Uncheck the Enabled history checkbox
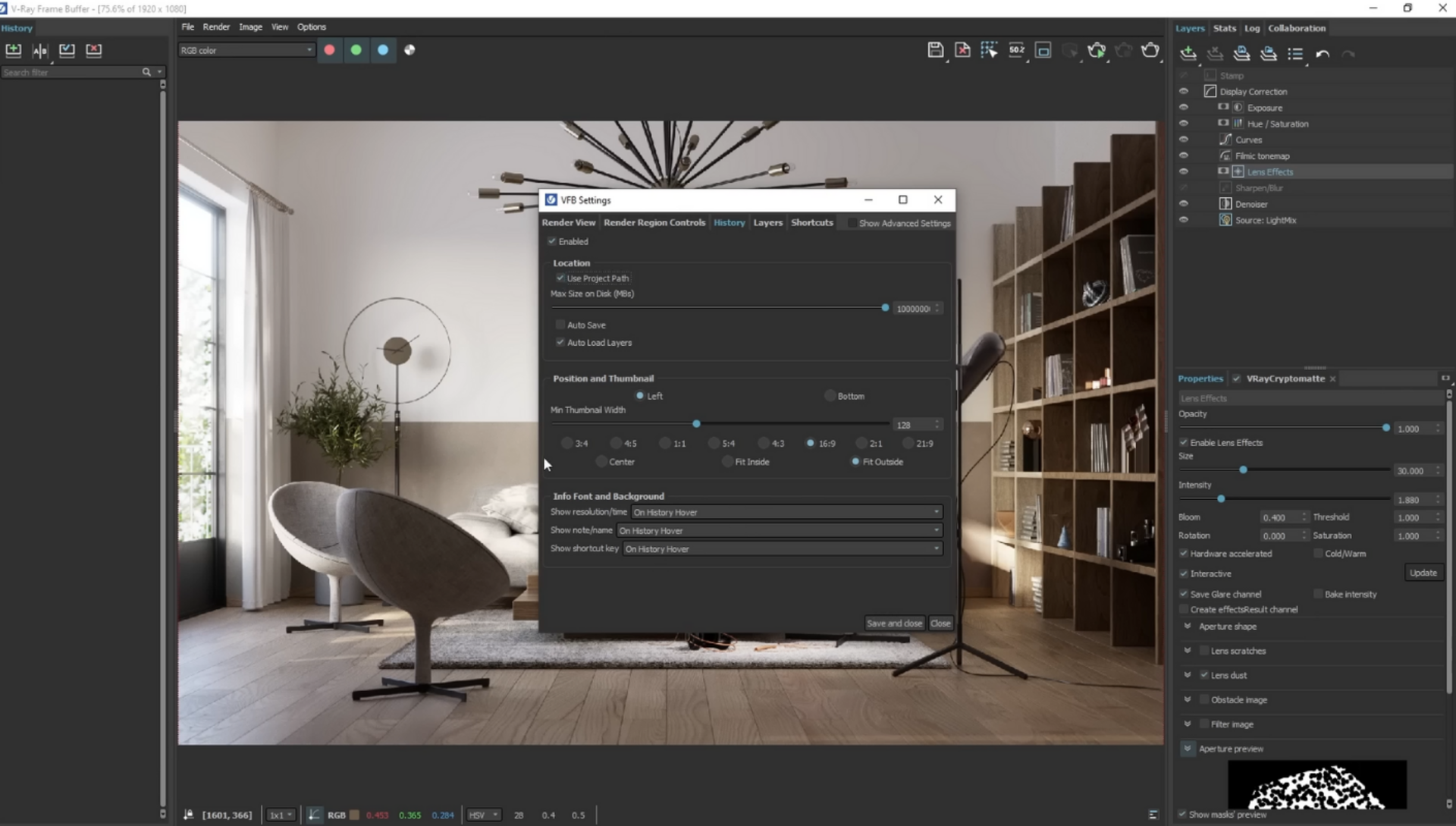This screenshot has height=826, width=1456. coord(552,241)
